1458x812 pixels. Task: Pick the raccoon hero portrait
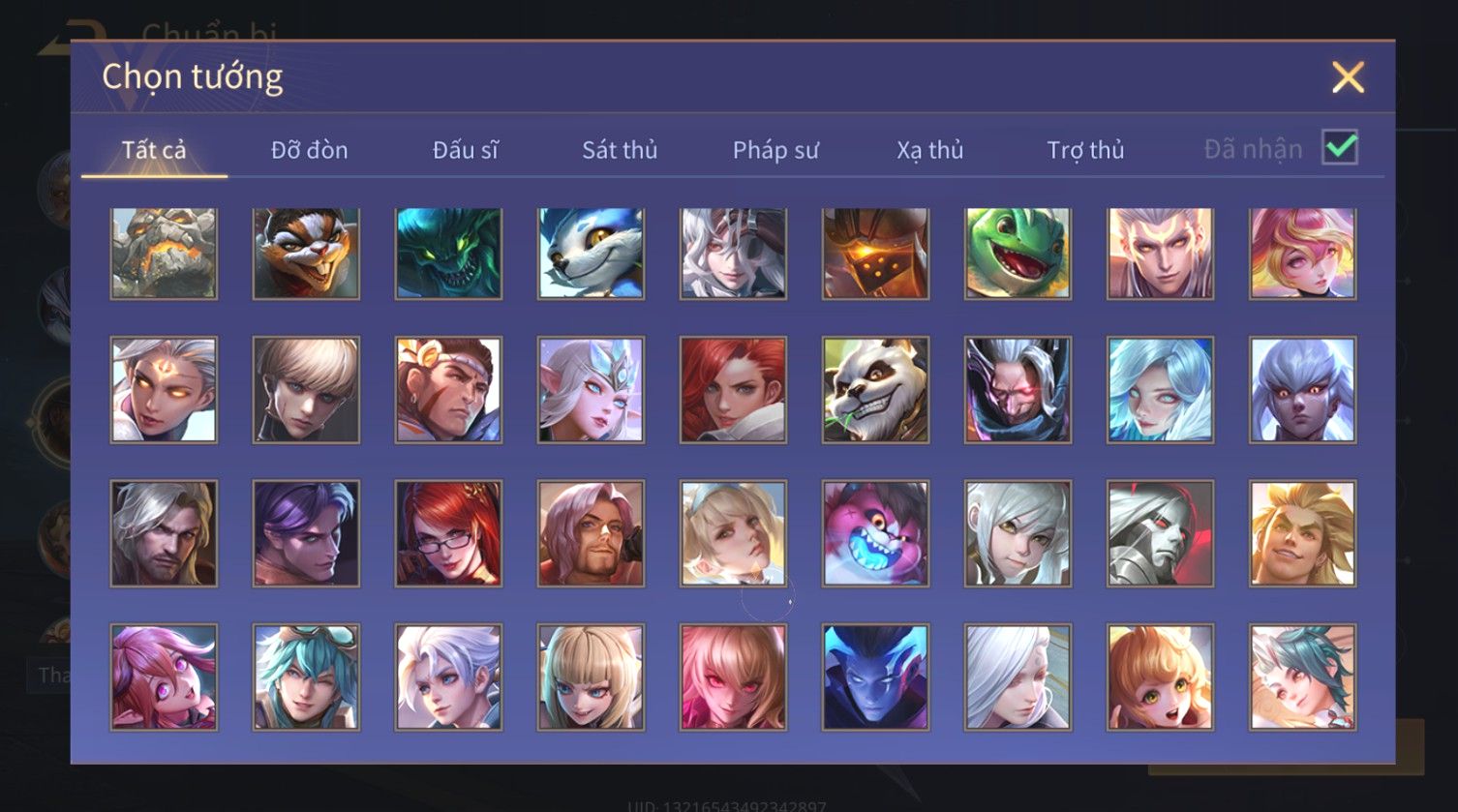coord(306,254)
